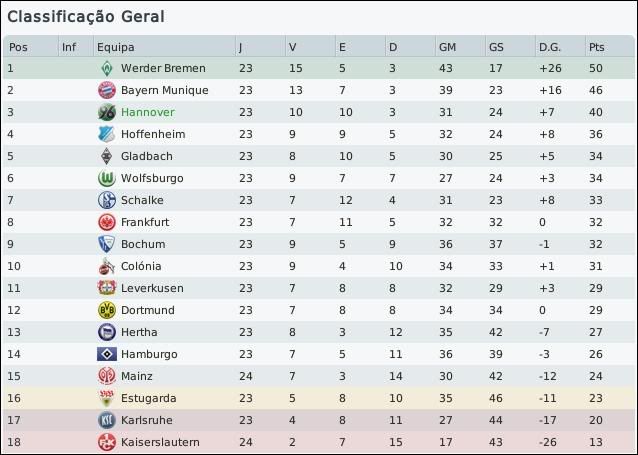The image size is (638, 455).
Task: Select the Estugarda team name
Action: point(149,399)
